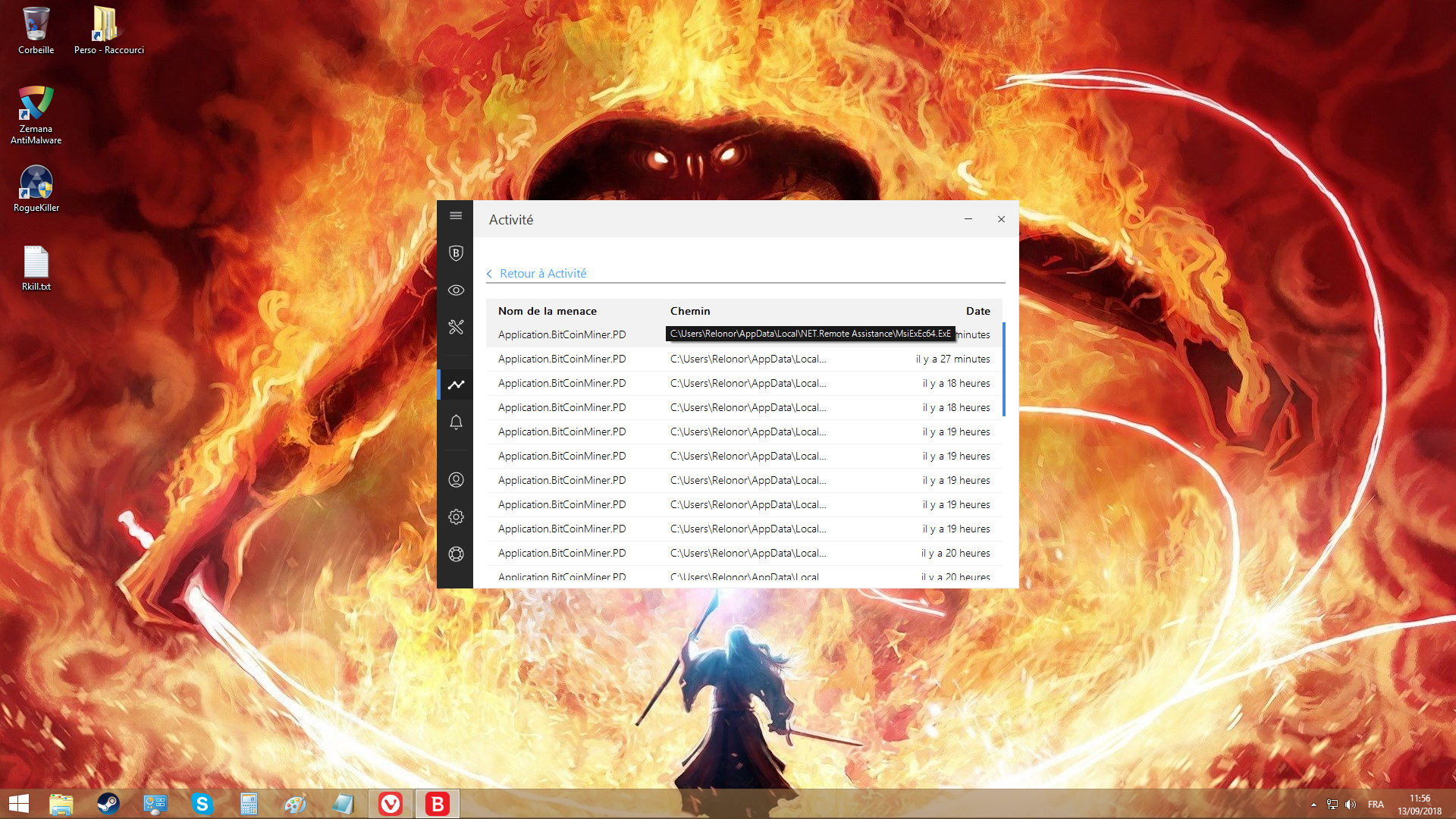Open the settings gear in the sidebar
This screenshot has height=819, width=1456.
pos(456,517)
